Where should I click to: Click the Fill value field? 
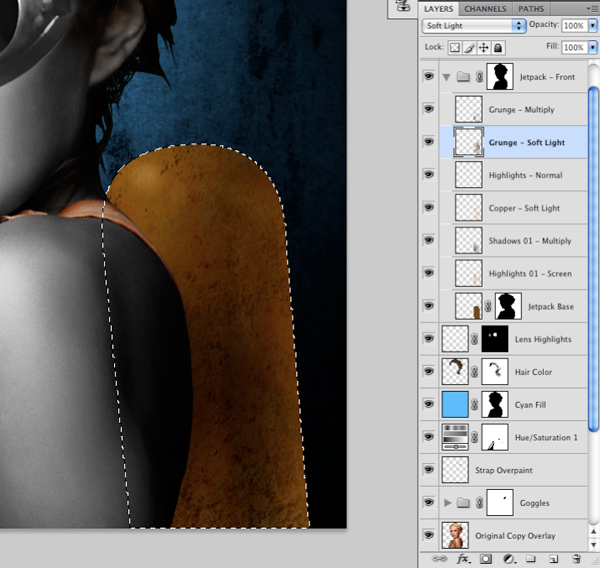tap(574, 47)
